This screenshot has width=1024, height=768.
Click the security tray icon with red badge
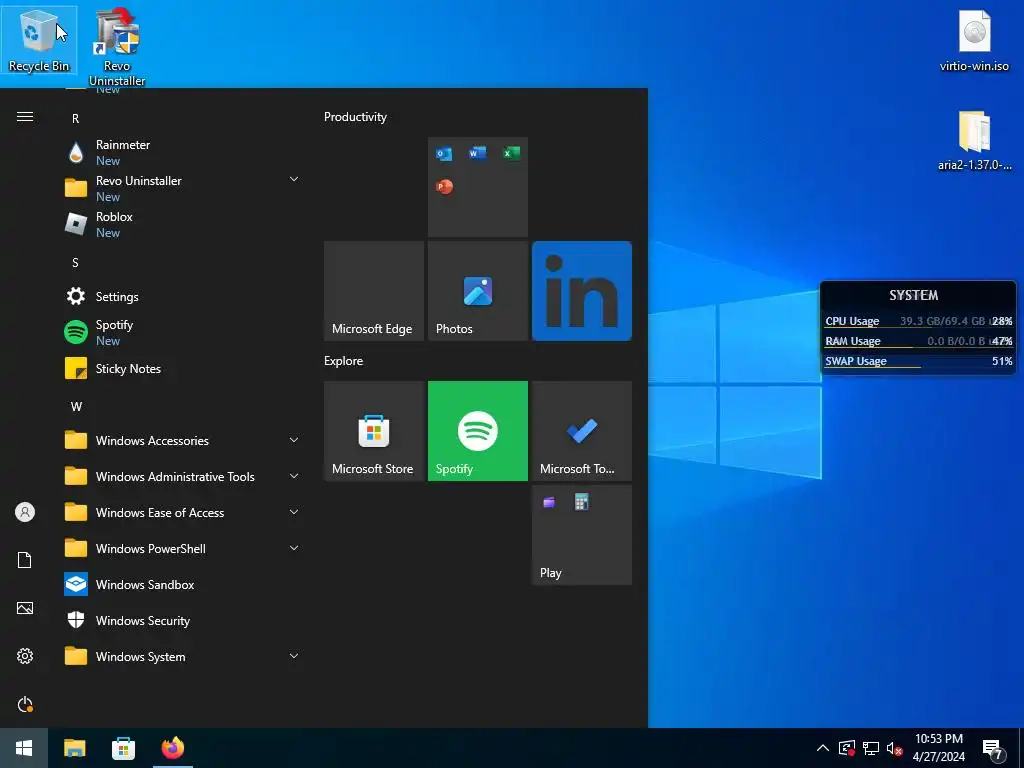(846, 748)
